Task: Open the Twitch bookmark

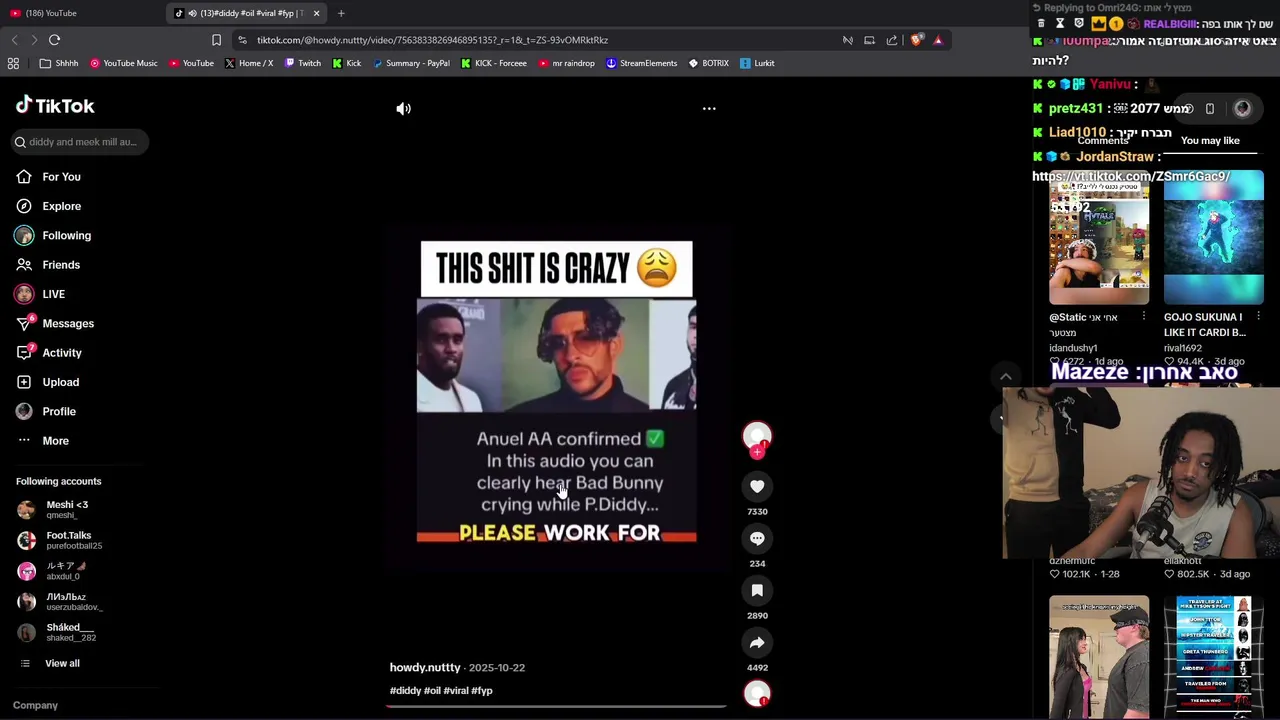Action: (303, 63)
